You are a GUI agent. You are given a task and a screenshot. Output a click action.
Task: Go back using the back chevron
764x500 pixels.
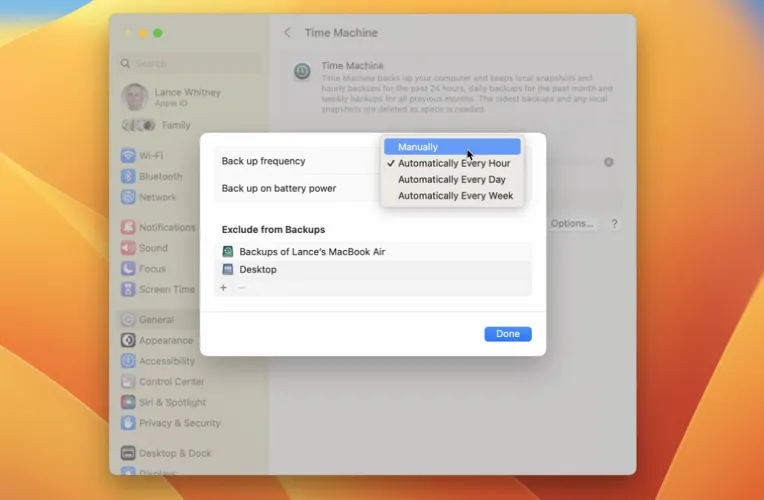tap(288, 33)
